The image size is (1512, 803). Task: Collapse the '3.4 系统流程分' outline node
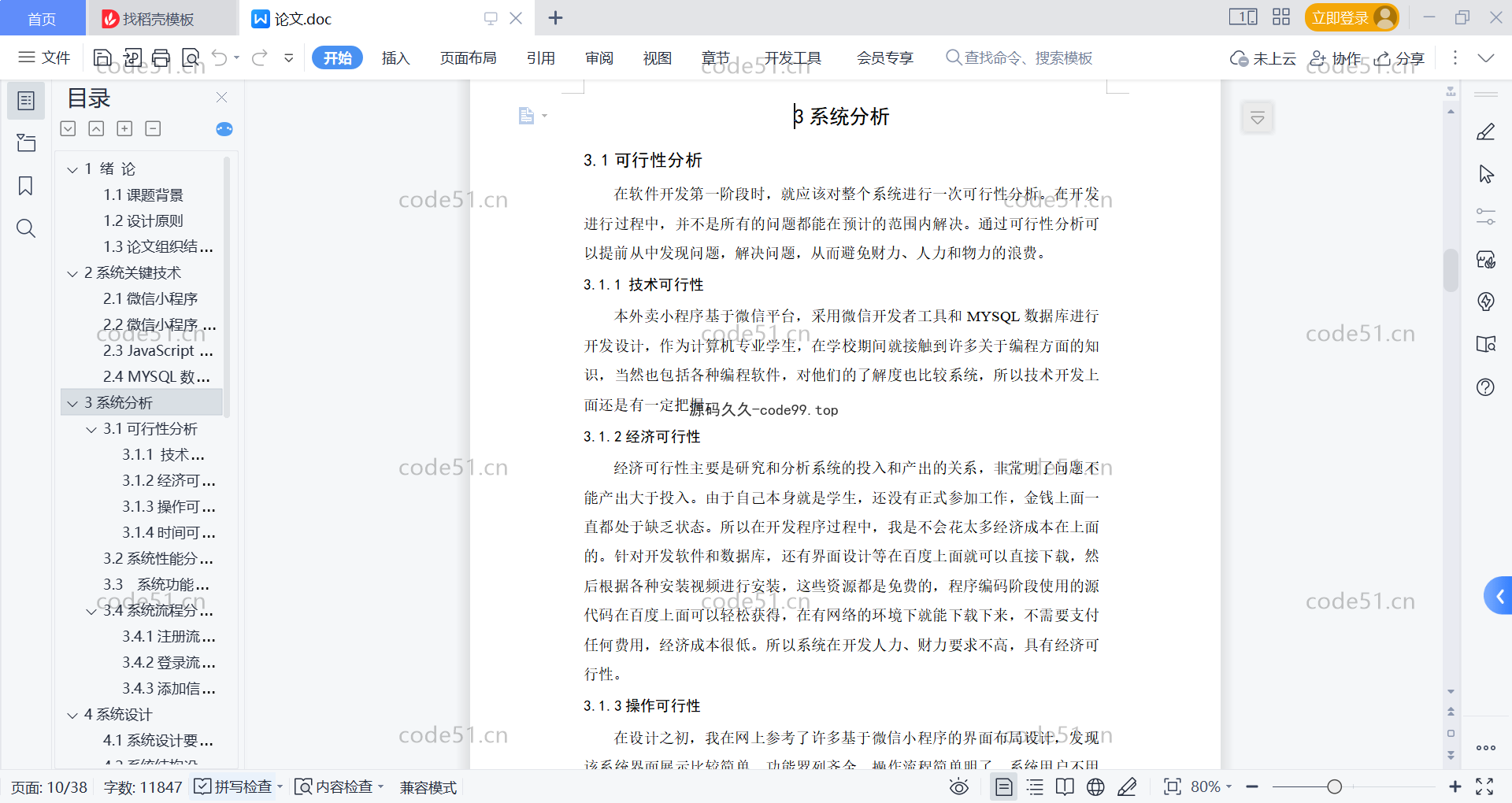(x=91, y=611)
